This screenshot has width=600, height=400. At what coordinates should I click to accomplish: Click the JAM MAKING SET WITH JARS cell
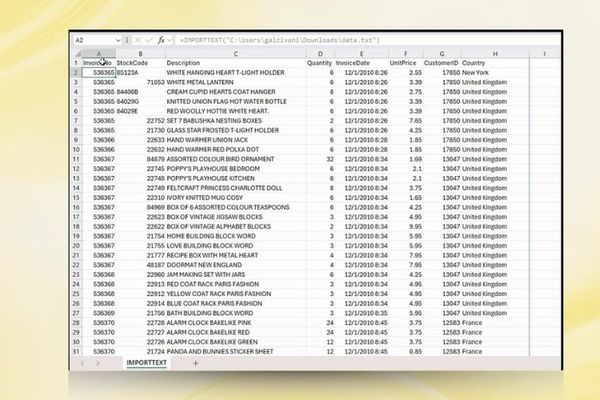pyautogui.click(x=236, y=274)
